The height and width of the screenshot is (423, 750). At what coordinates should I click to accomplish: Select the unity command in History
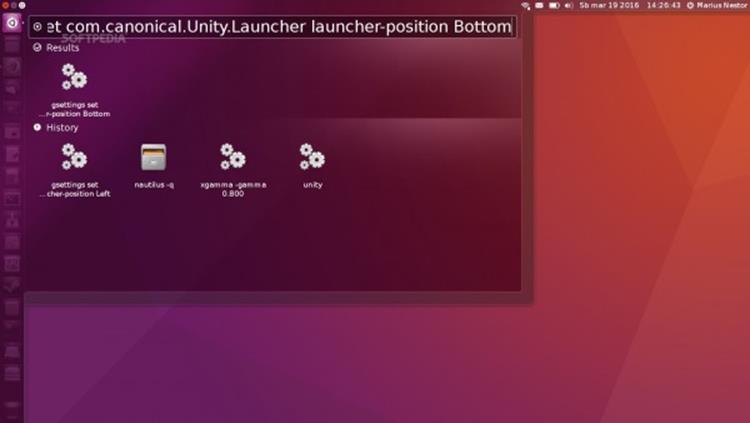tap(312, 165)
